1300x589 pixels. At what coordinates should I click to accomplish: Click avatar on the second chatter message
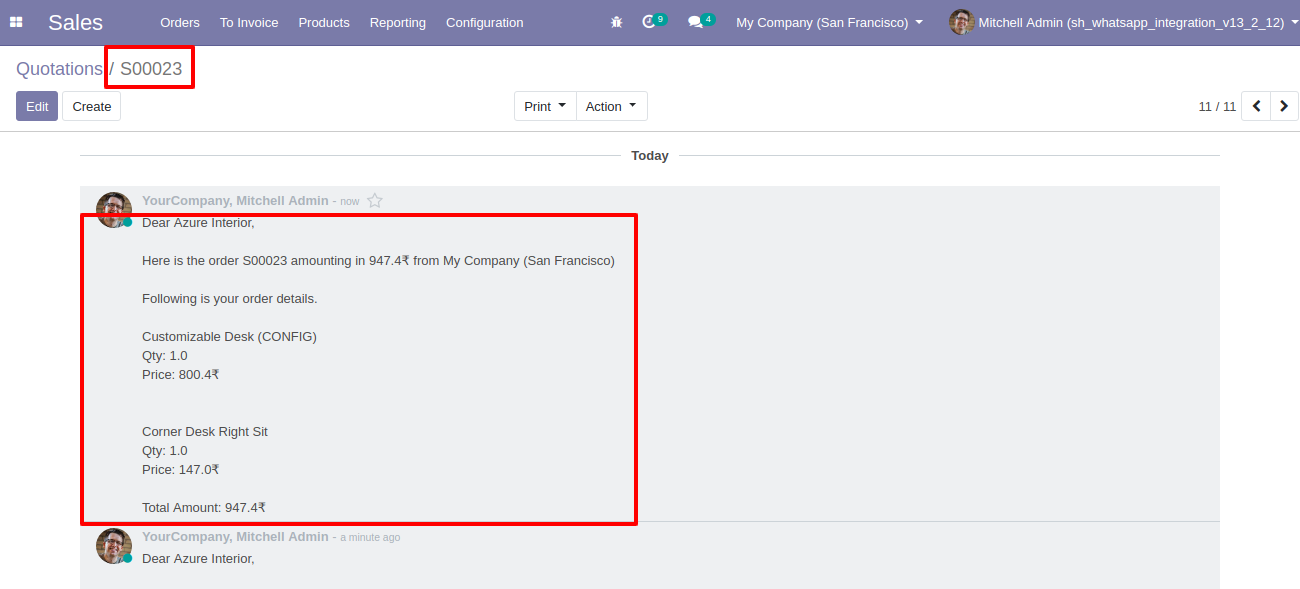[x=114, y=546]
